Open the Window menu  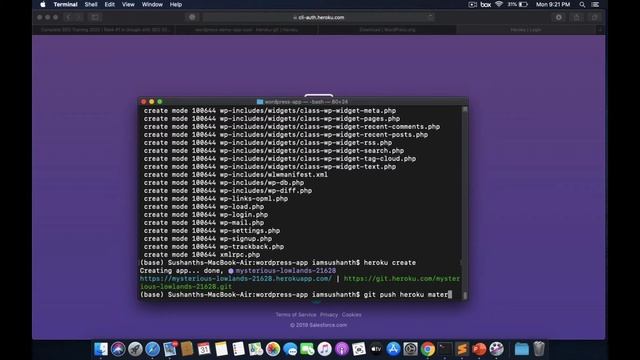[x=152, y=4]
